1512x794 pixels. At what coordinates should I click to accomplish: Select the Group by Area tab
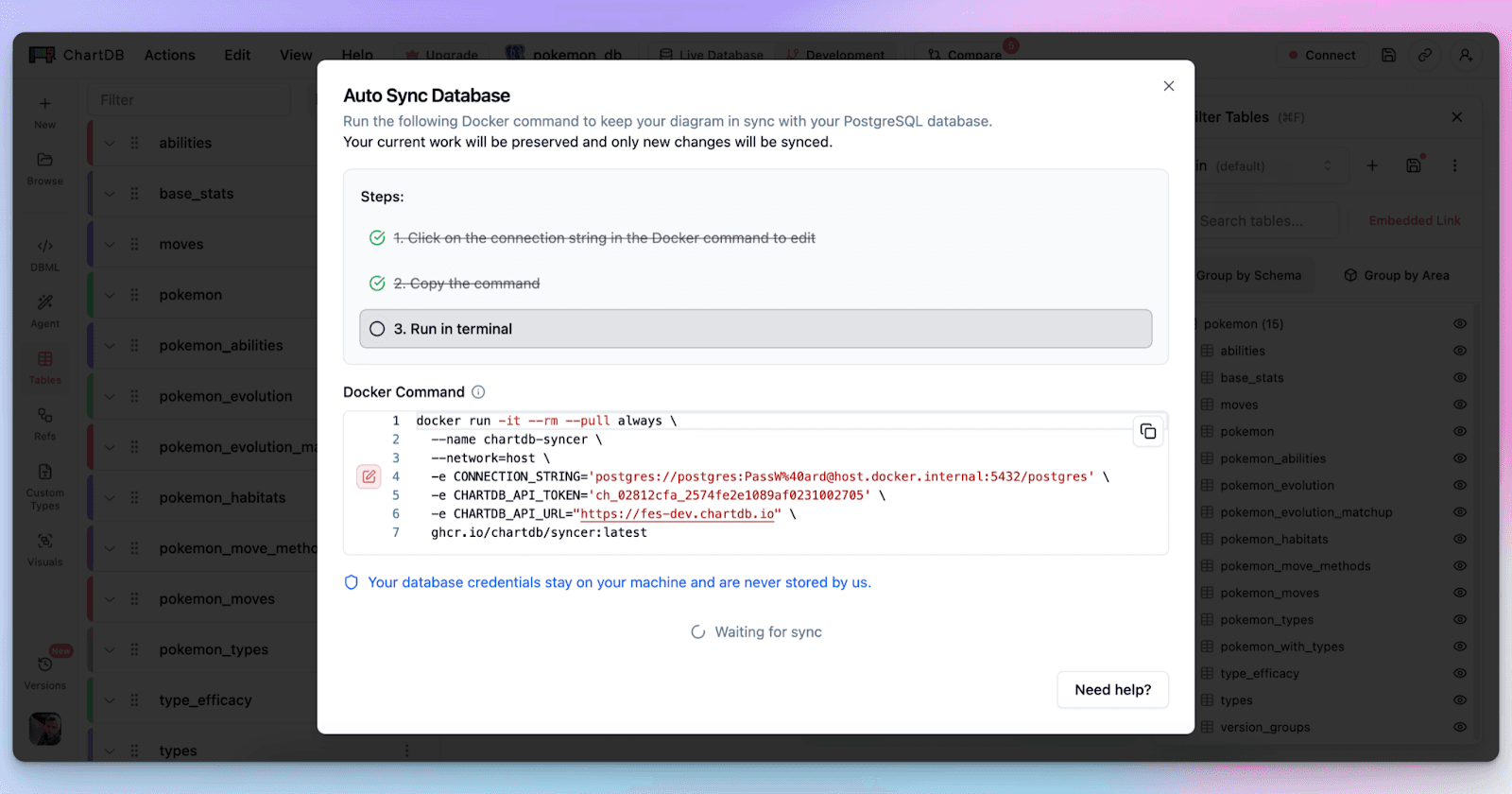point(1397,275)
